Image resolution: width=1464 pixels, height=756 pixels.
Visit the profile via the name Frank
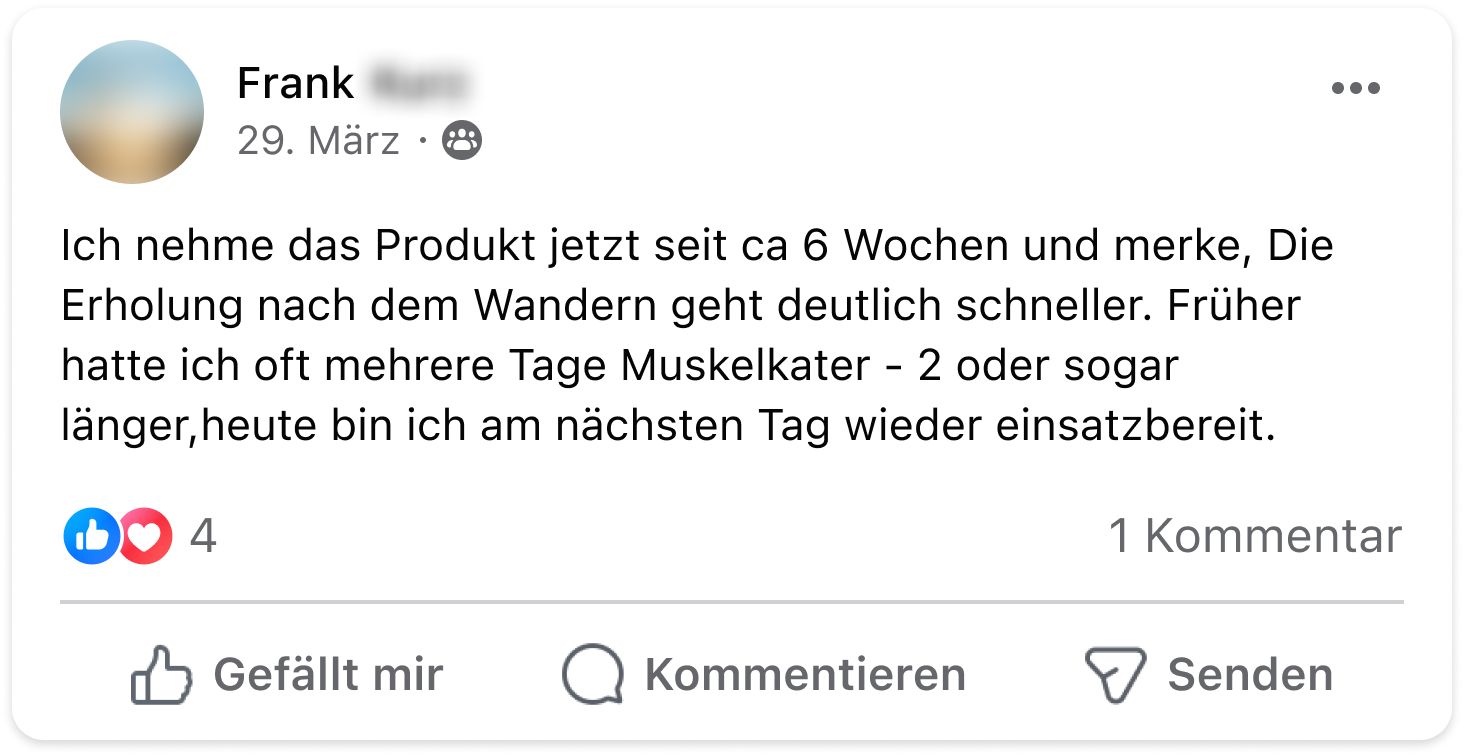pyautogui.click(x=296, y=83)
